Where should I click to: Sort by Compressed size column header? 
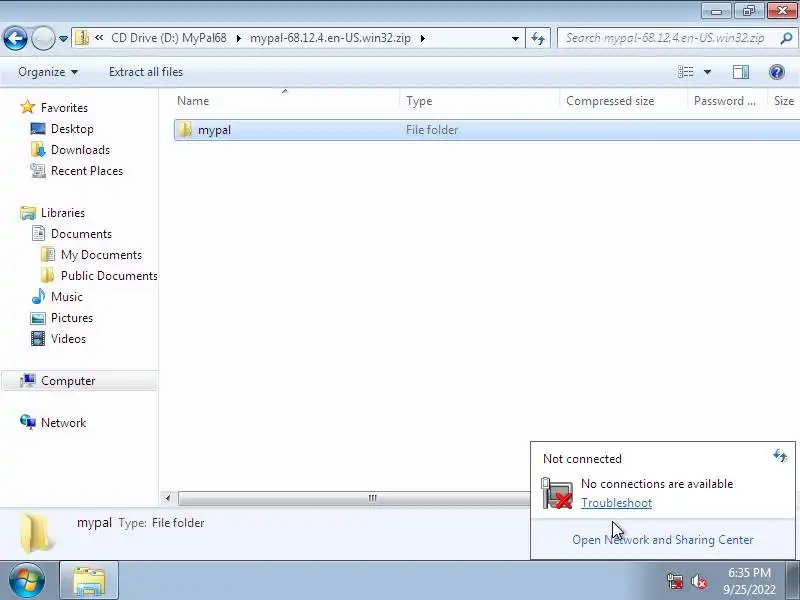(623, 101)
